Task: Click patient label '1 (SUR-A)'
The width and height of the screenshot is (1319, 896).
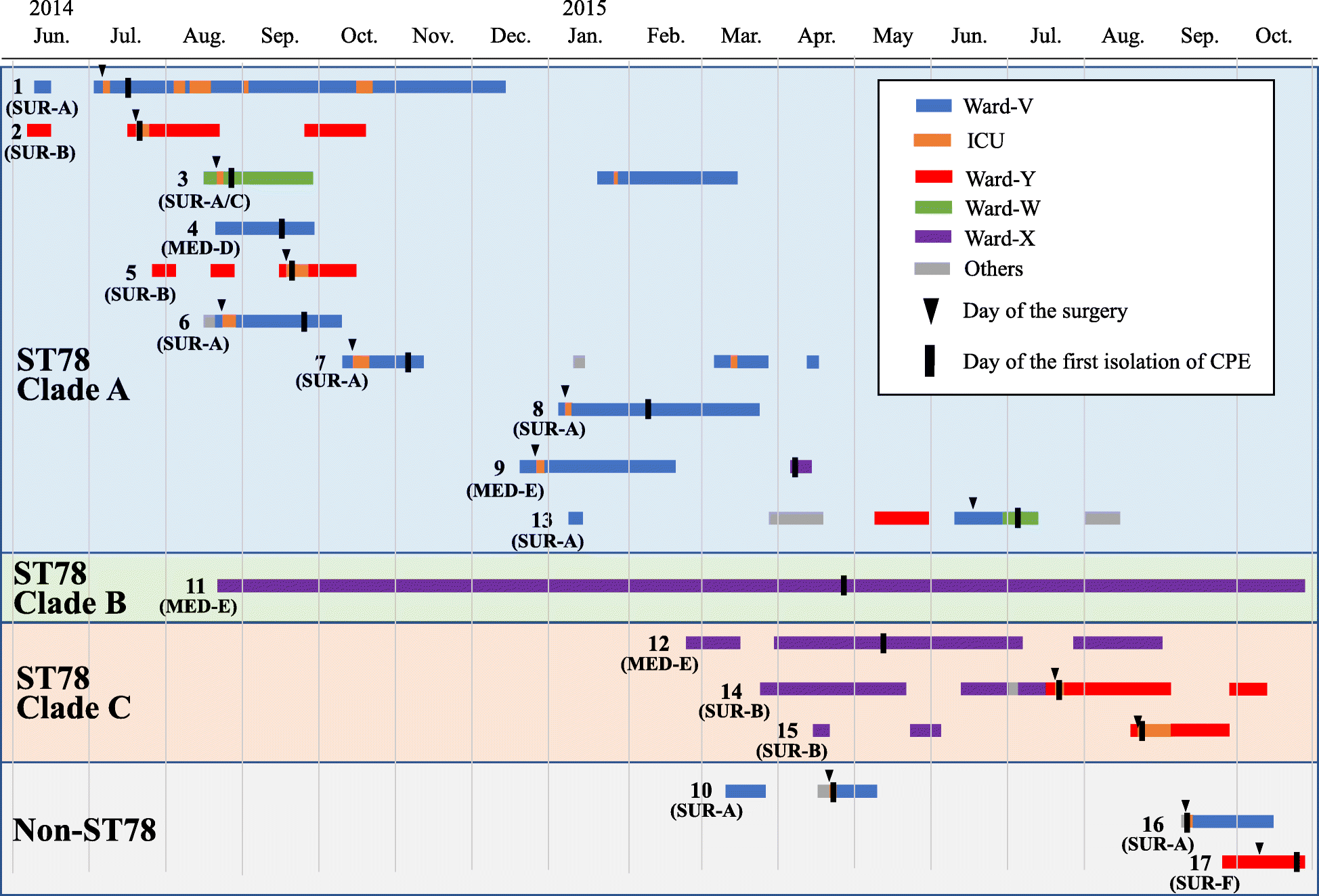Action: [x=42, y=97]
